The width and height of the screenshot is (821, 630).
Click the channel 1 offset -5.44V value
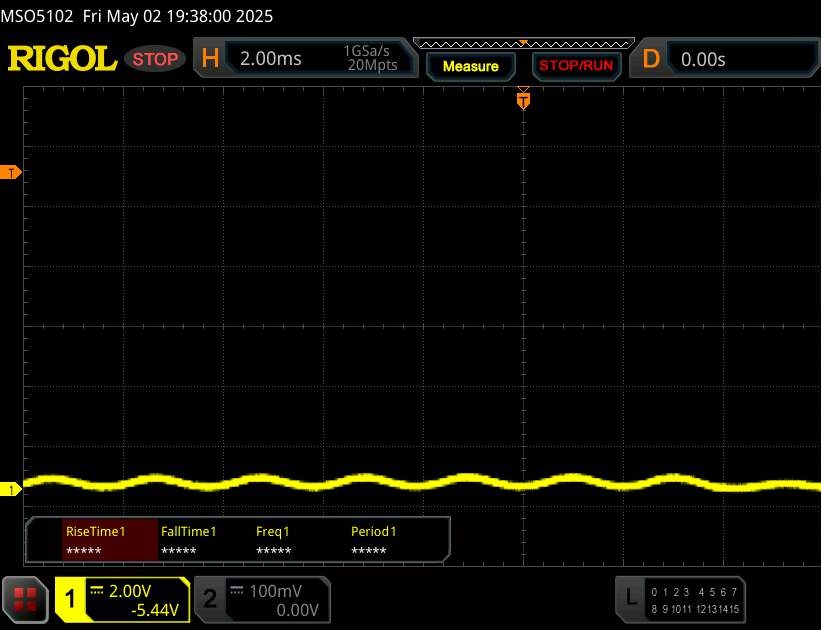click(155, 610)
